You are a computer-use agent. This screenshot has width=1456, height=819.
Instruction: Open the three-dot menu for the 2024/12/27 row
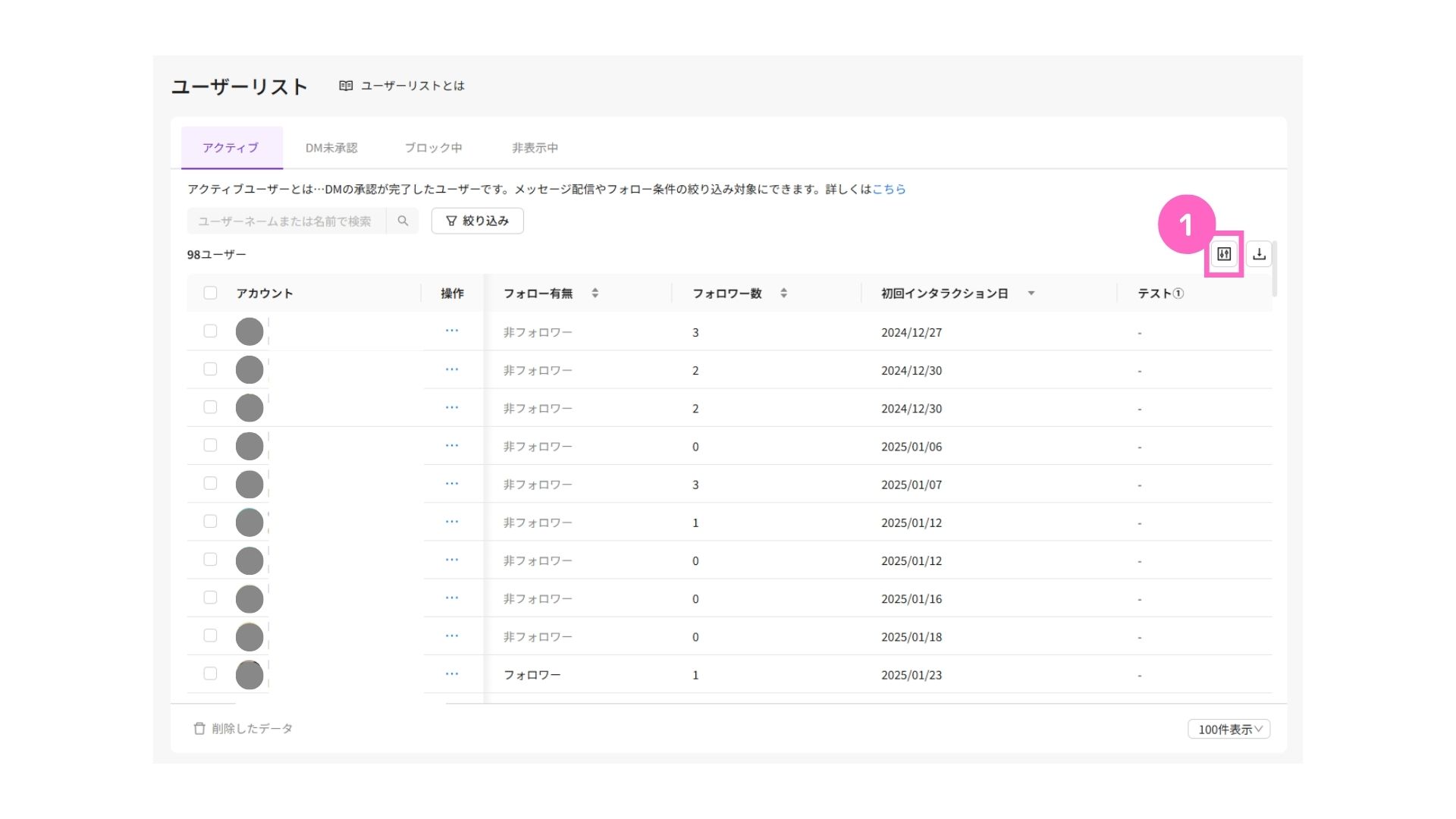[452, 331]
